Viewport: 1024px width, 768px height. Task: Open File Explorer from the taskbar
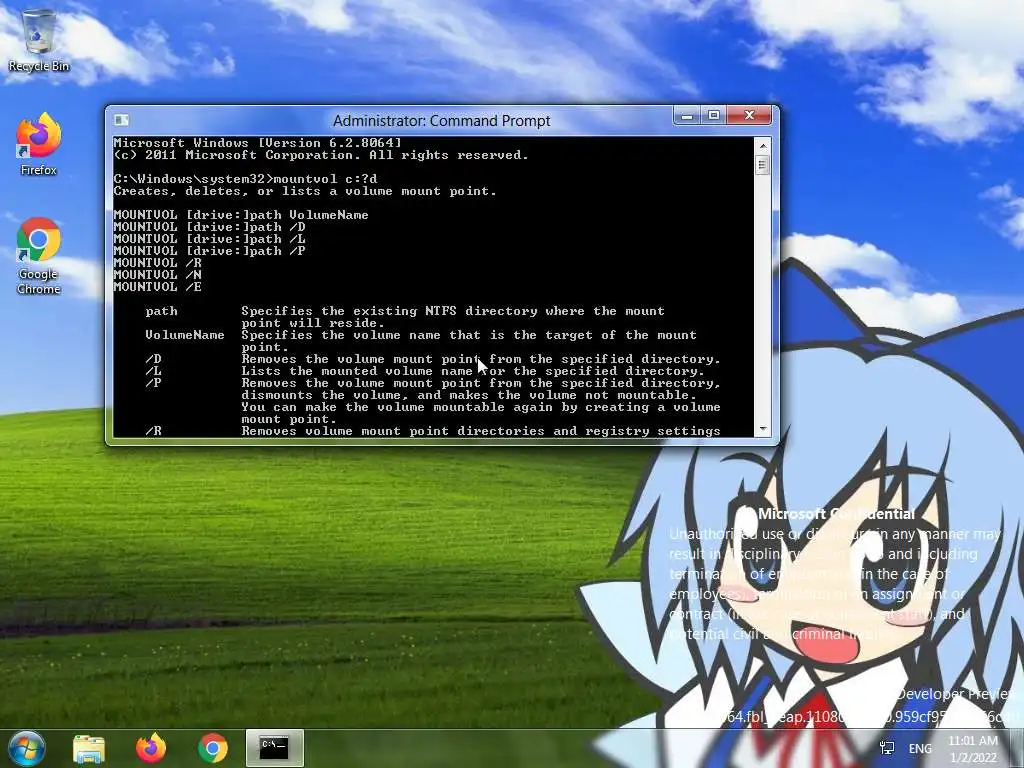pyautogui.click(x=89, y=748)
